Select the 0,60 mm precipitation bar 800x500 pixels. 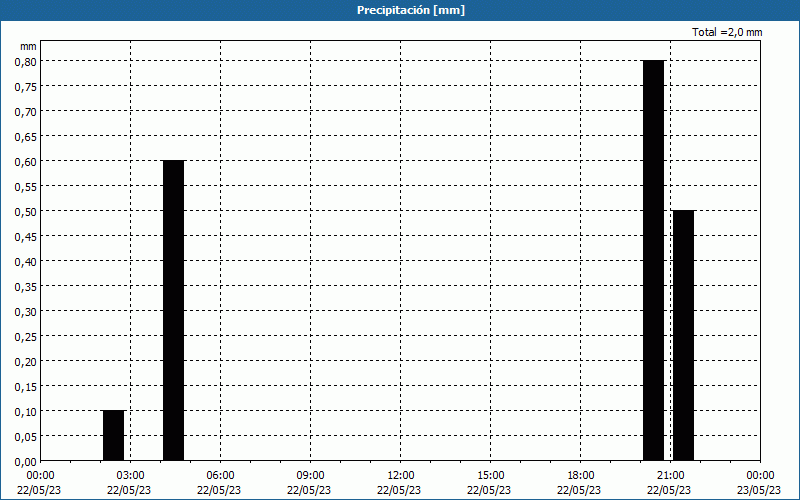tap(173, 310)
